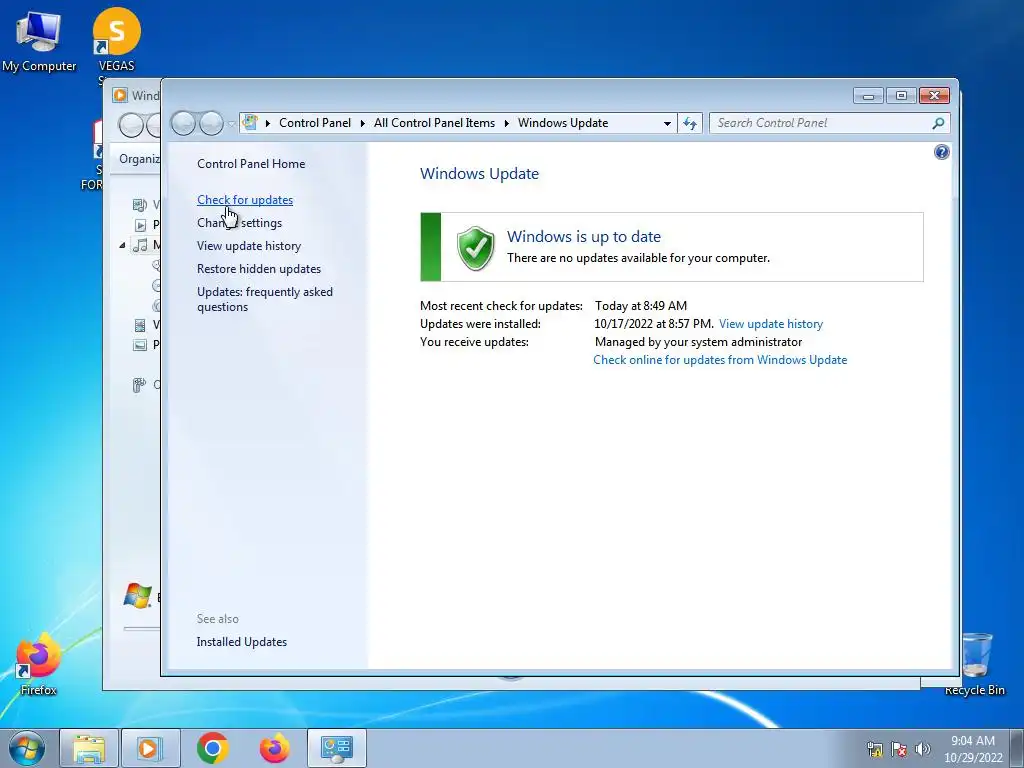Click the Control Panel icon in address bar
Screen dimensions: 1024x768
250,122
